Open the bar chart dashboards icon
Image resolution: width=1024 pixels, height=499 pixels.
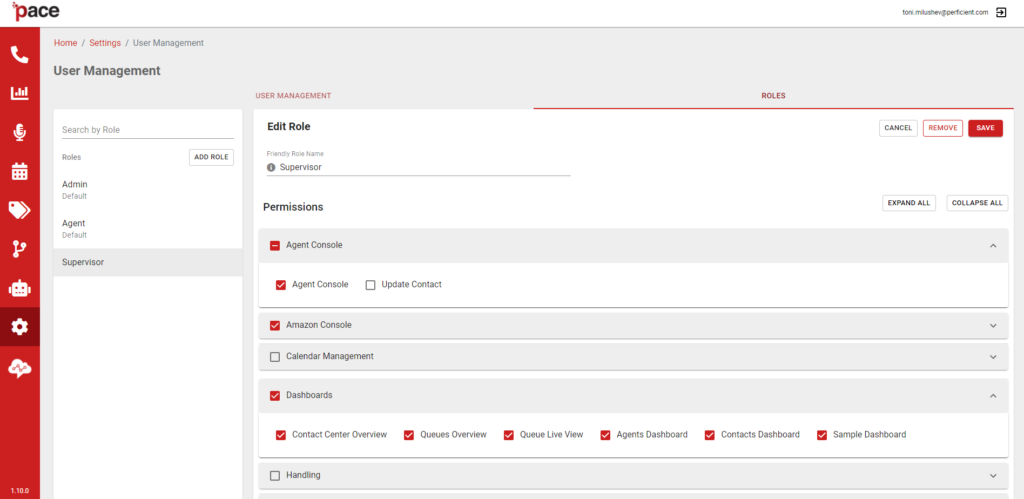pyautogui.click(x=20, y=93)
